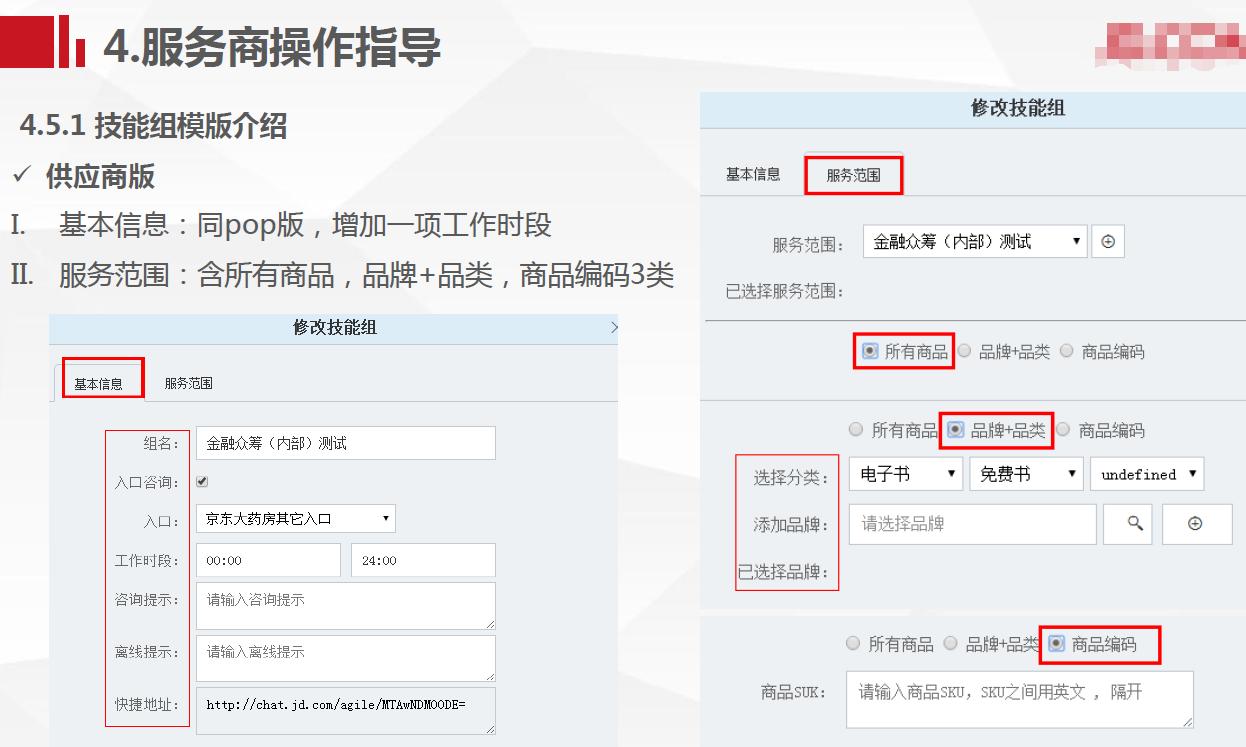This screenshot has width=1246, height=747.
Task: Expand the undefined third-level category dropdown
Action: pos(1147,474)
